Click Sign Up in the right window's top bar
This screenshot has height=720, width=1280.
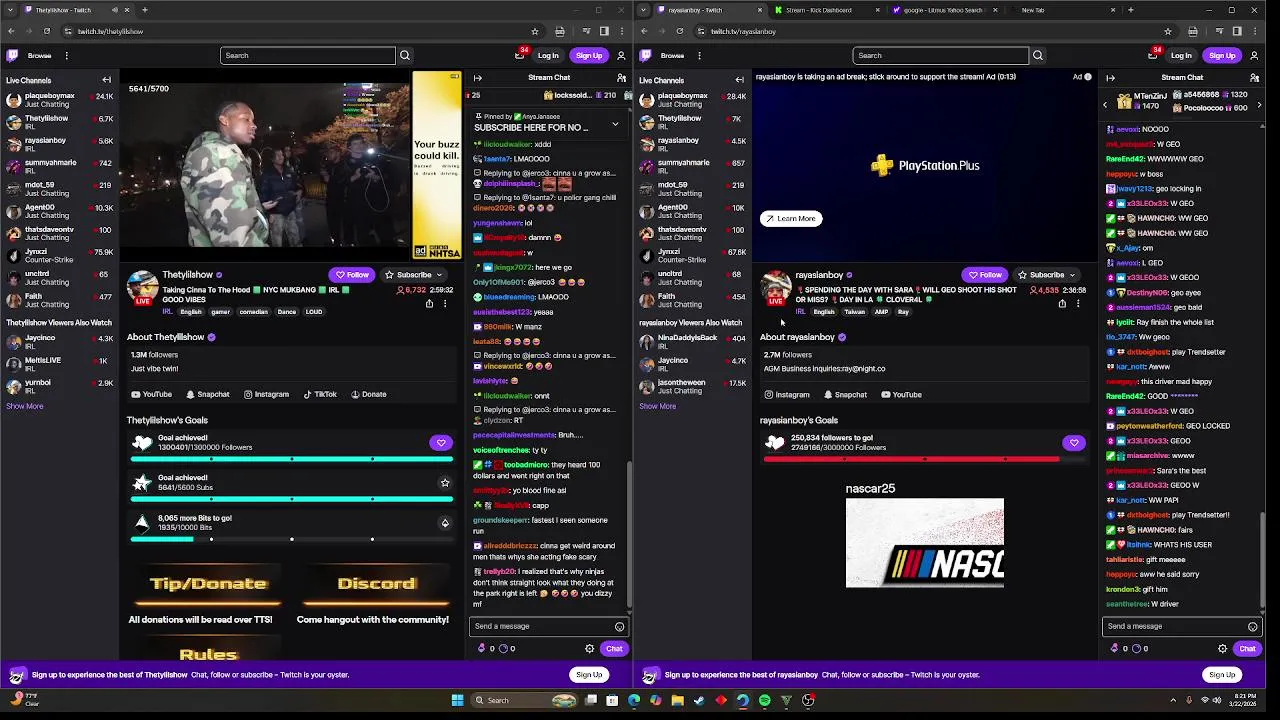[x=1222, y=56]
